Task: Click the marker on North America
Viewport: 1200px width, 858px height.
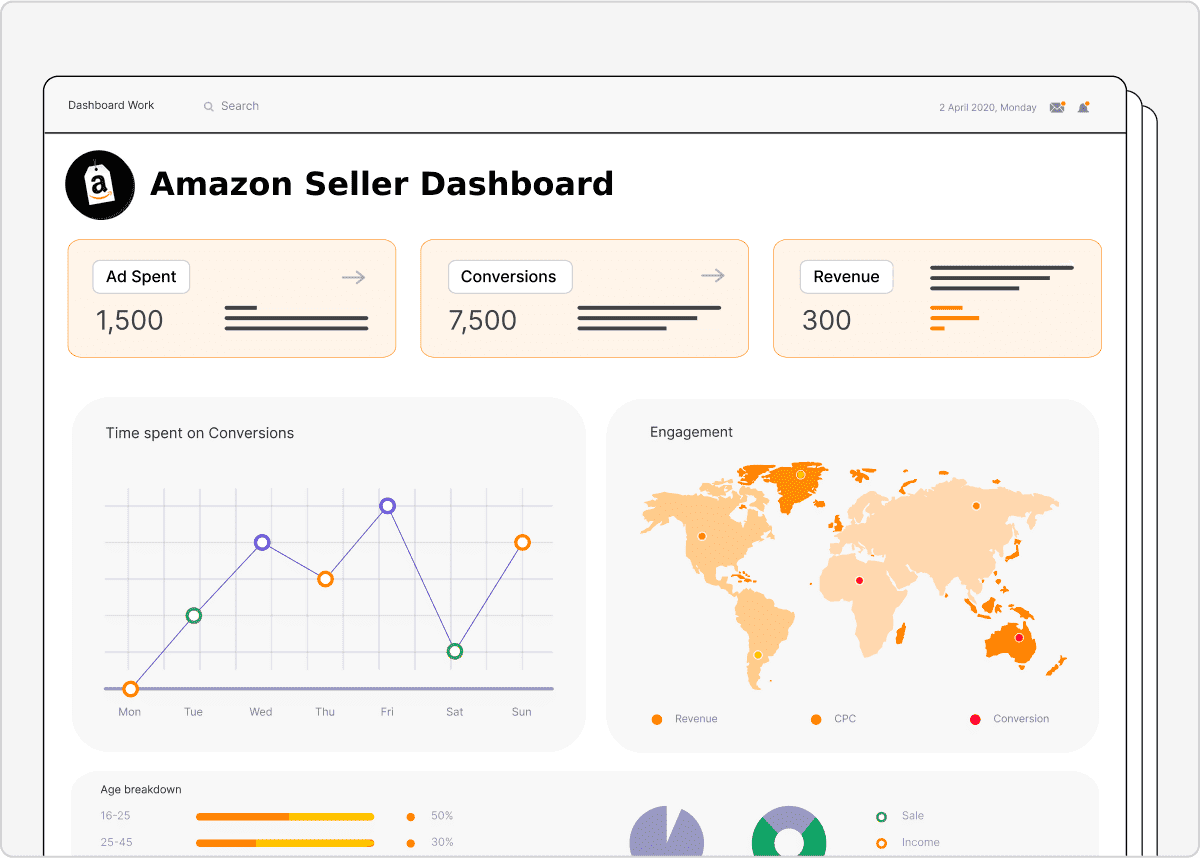Action: click(701, 535)
